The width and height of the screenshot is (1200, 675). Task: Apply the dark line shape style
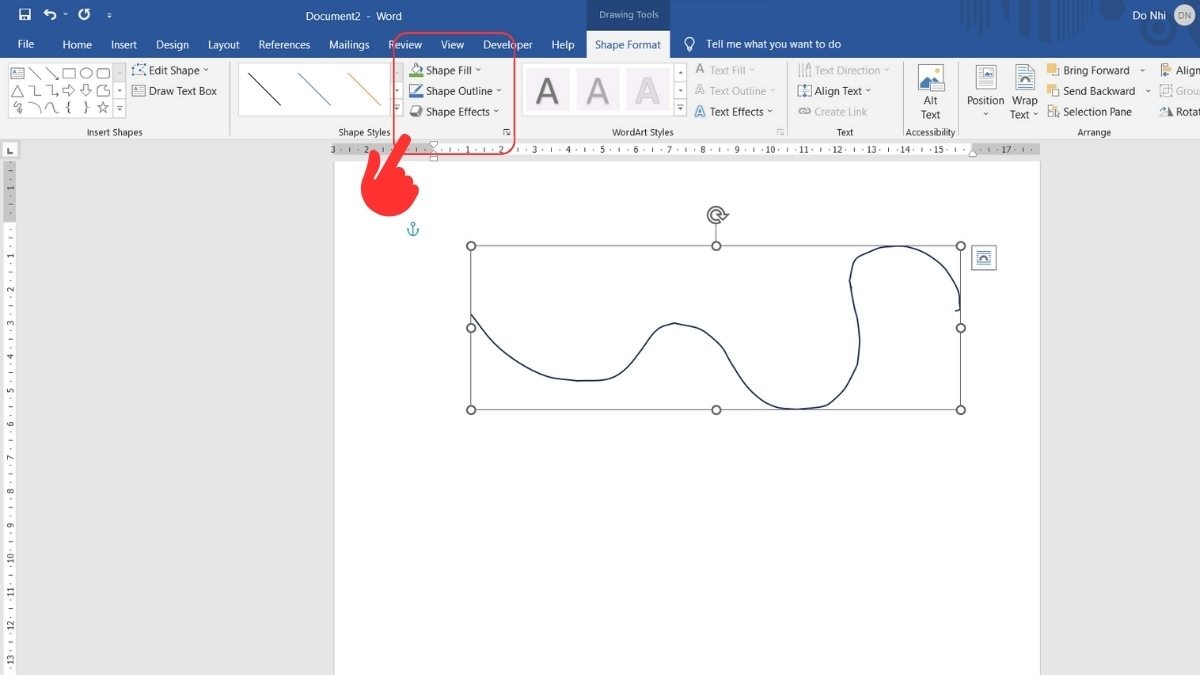(265, 89)
